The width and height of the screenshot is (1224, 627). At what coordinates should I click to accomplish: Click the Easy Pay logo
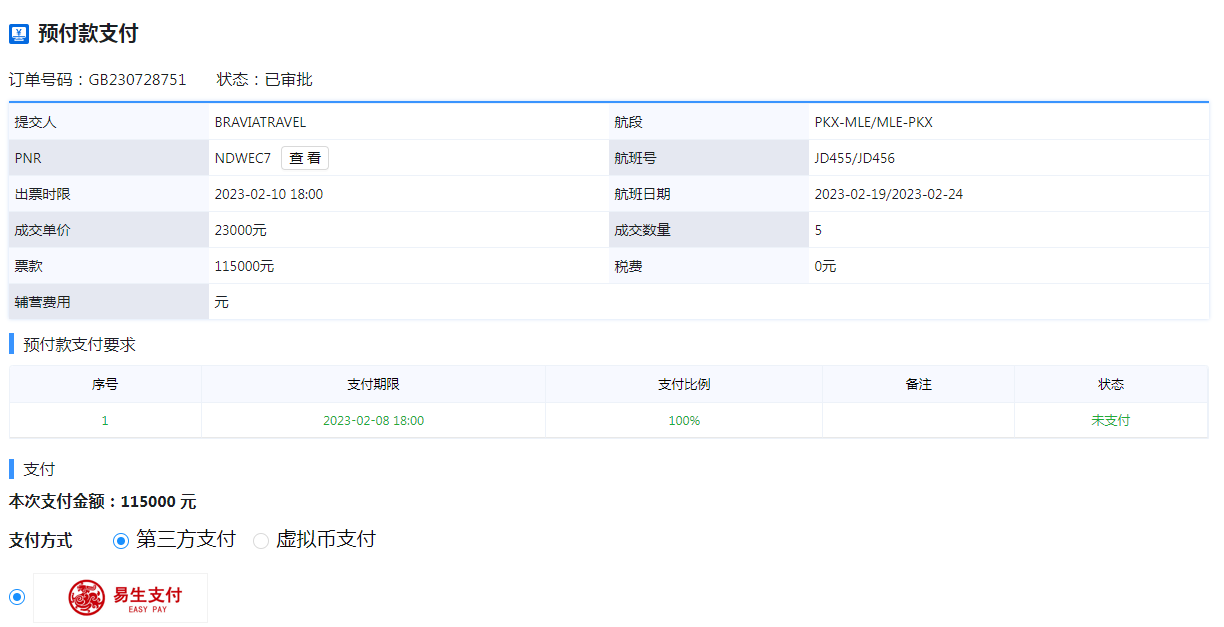point(121,597)
